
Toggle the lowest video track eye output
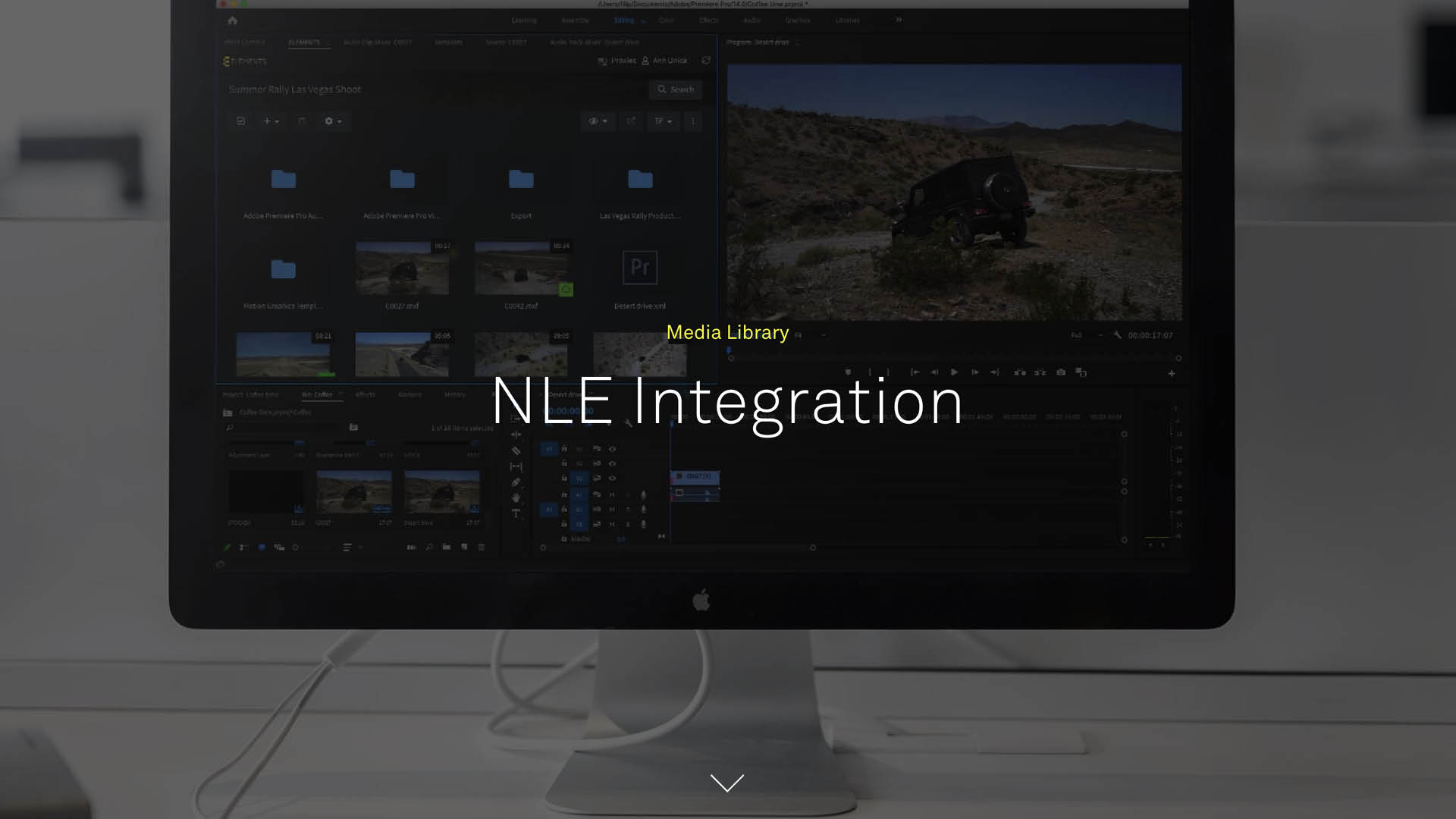(x=612, y=479)
